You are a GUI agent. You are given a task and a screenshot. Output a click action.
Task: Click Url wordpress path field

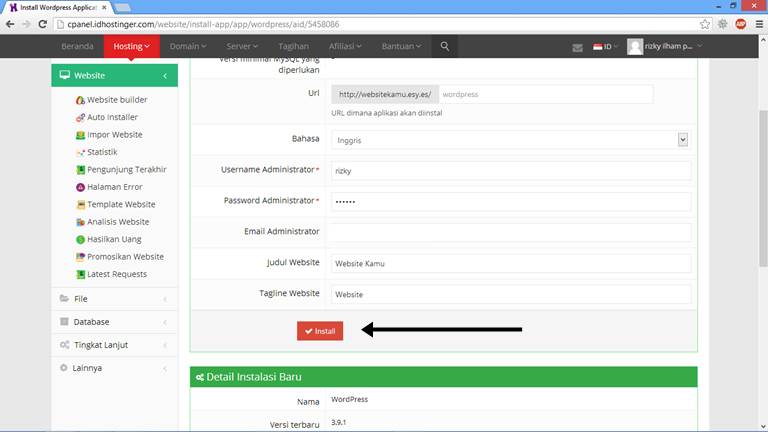[x=546, y=95]
